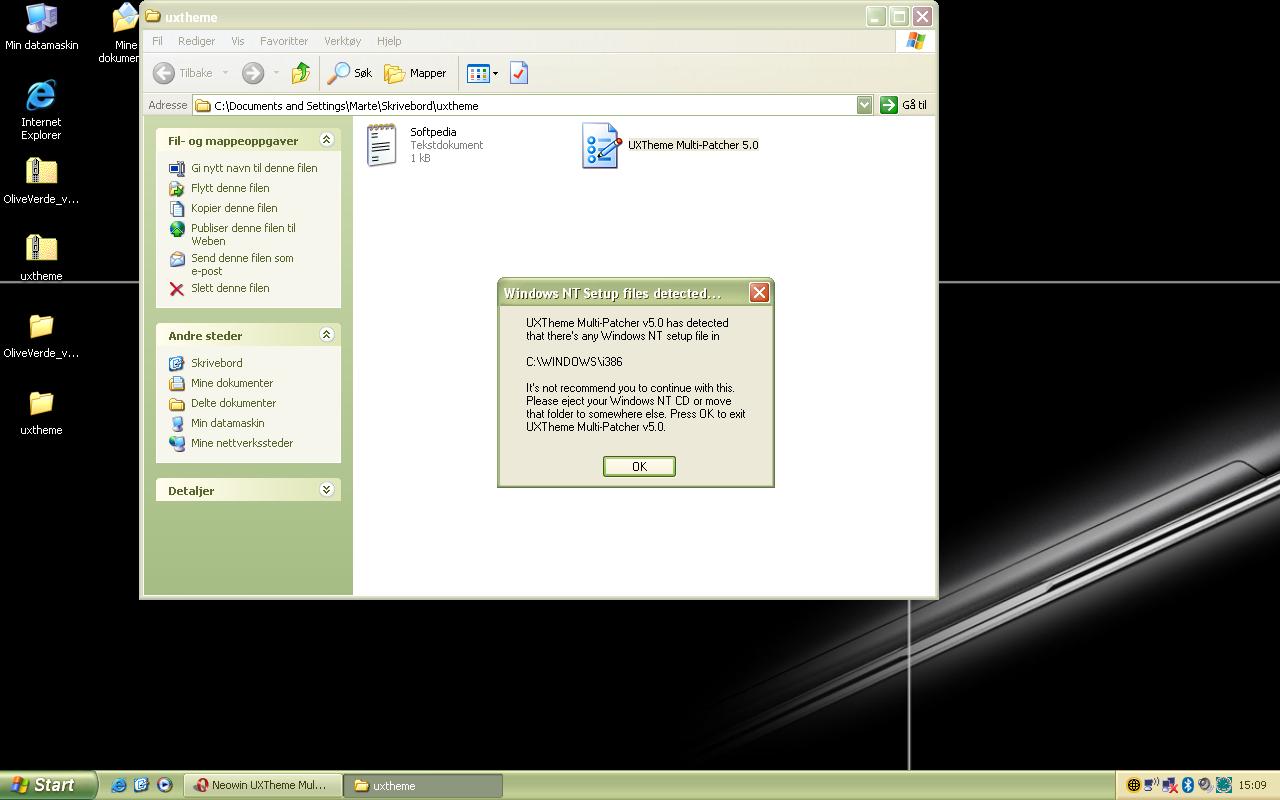Click Send denne filen som e-post
The height and width of the screenshot is (800, 1280).
coord(242,264)
